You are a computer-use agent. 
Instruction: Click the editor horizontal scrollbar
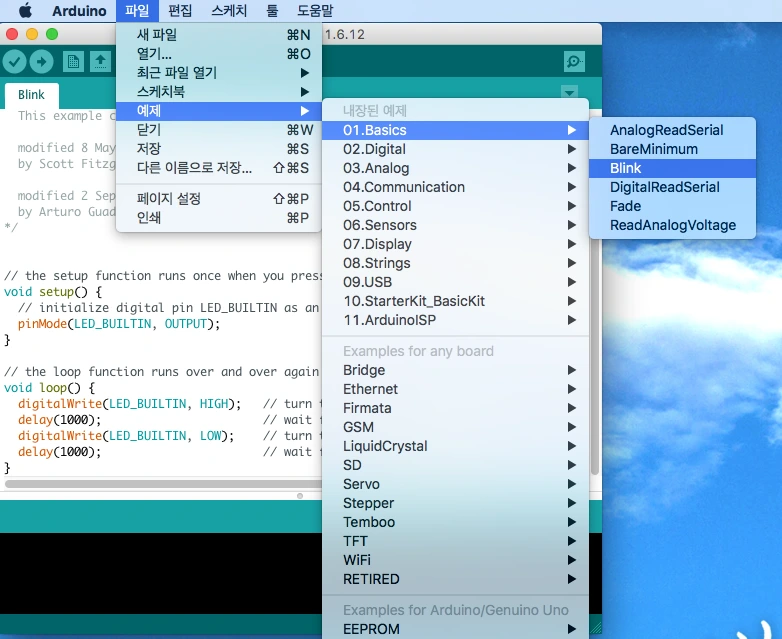(x=163, y=483)
